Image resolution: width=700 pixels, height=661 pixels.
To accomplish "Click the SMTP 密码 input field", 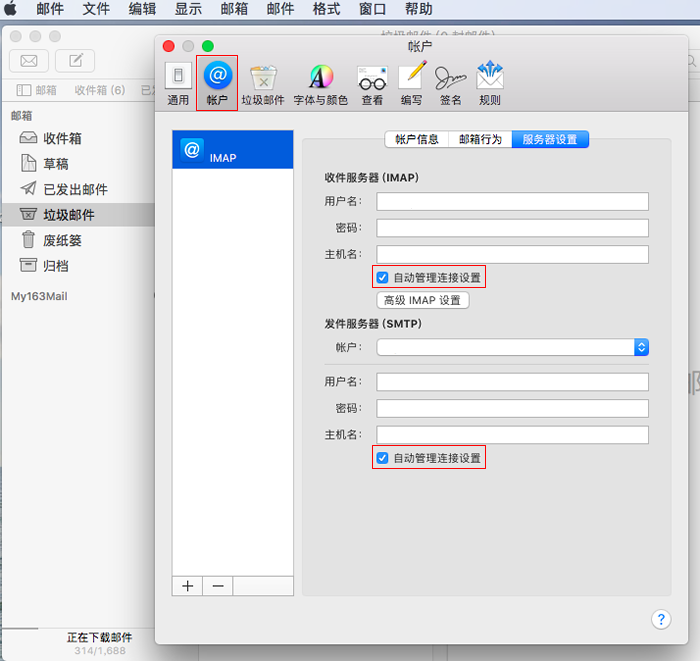I will point(512,408).
